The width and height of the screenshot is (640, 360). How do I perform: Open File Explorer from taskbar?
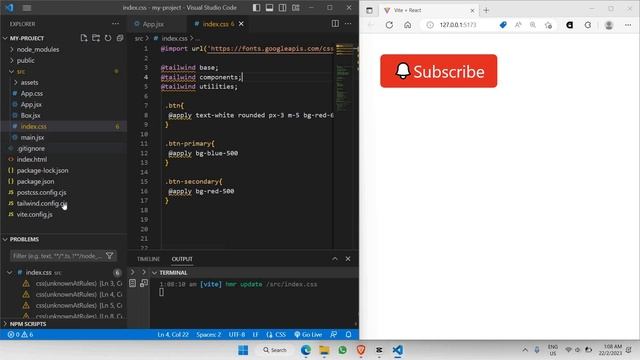coord(324,350)
